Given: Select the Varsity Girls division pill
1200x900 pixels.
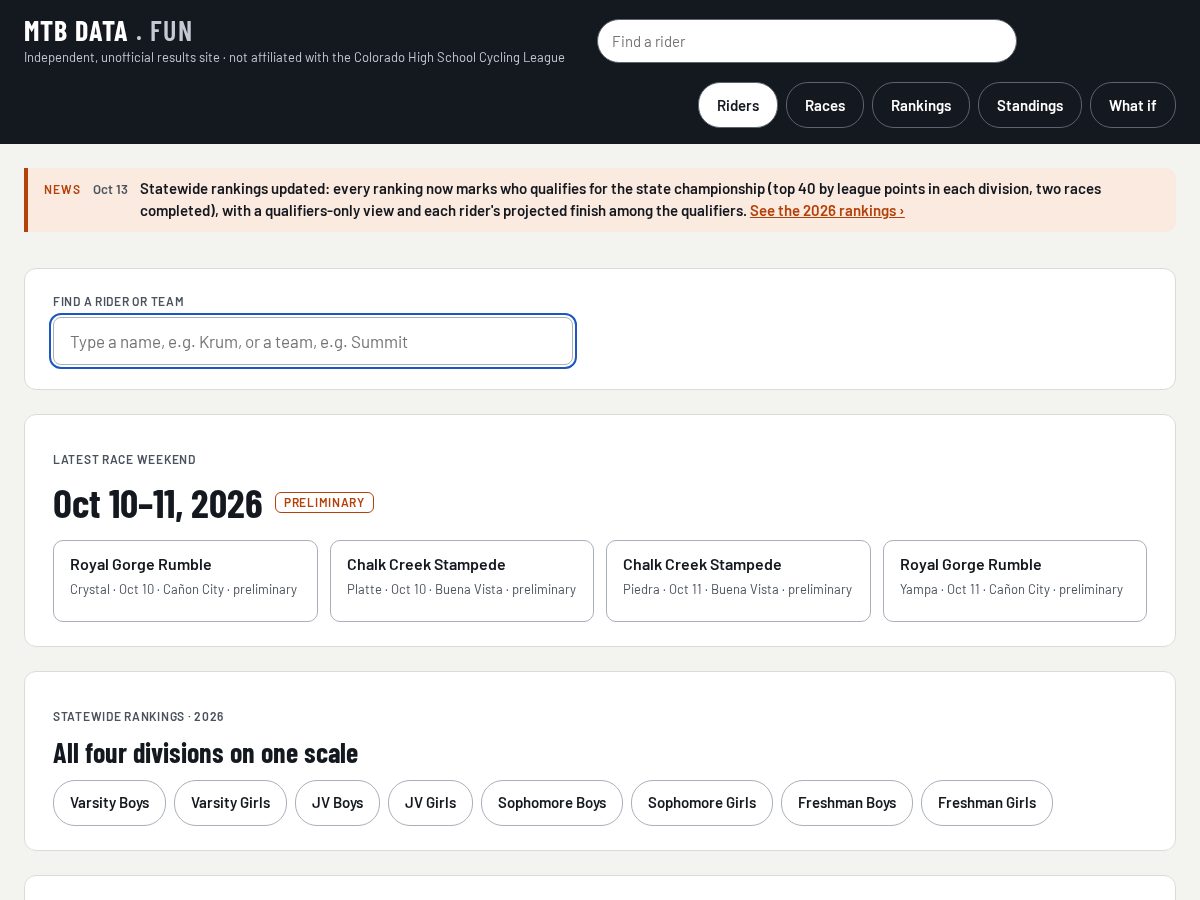Looking at the screenshot, I should pyautogui.click(x=230, y=803).
